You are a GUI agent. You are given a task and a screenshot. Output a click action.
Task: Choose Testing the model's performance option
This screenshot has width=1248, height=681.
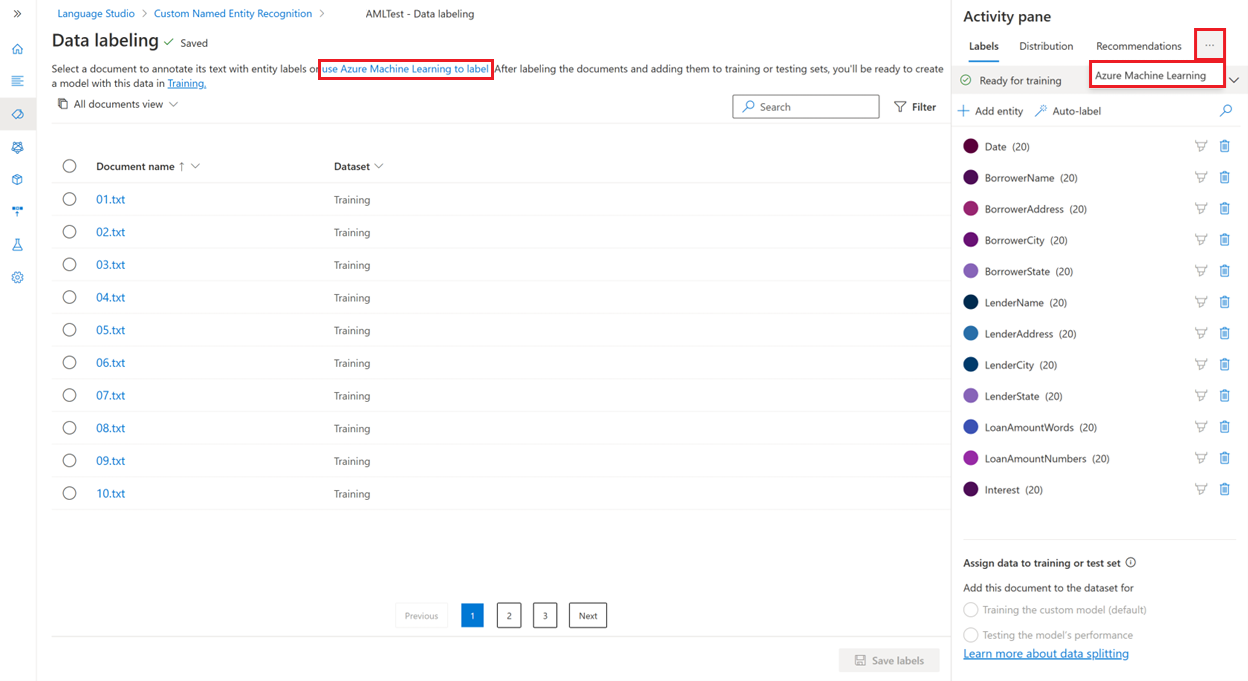[970, 635]
